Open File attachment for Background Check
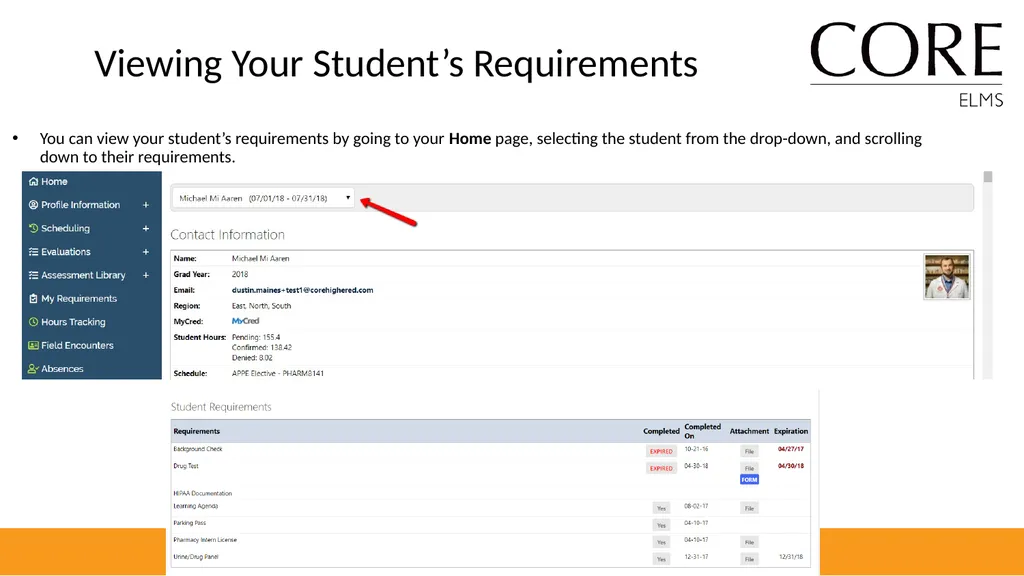 pos(749,451)
